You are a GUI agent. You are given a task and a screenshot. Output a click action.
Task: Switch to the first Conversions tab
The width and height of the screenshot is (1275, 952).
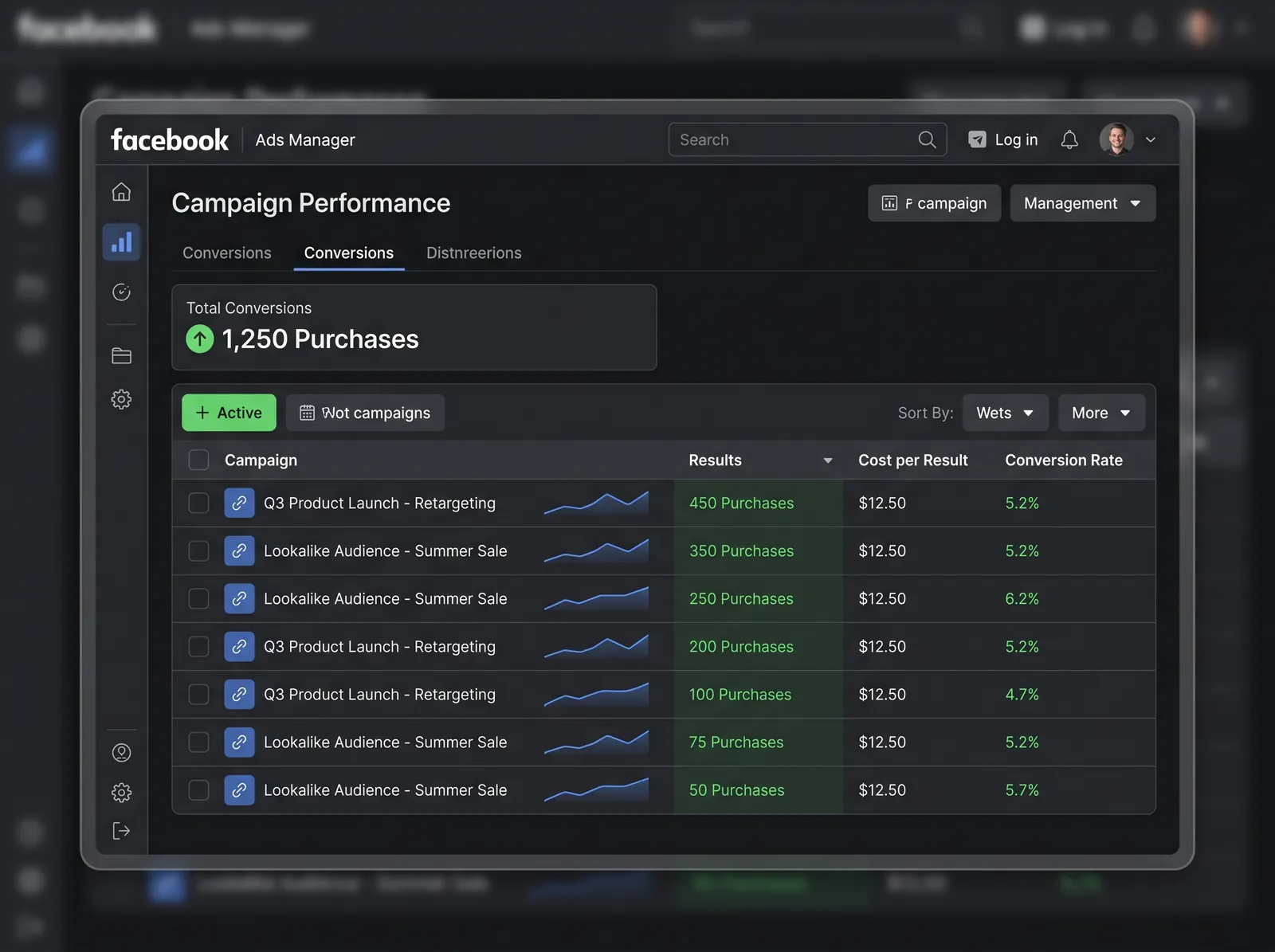[x=227, y=253]
